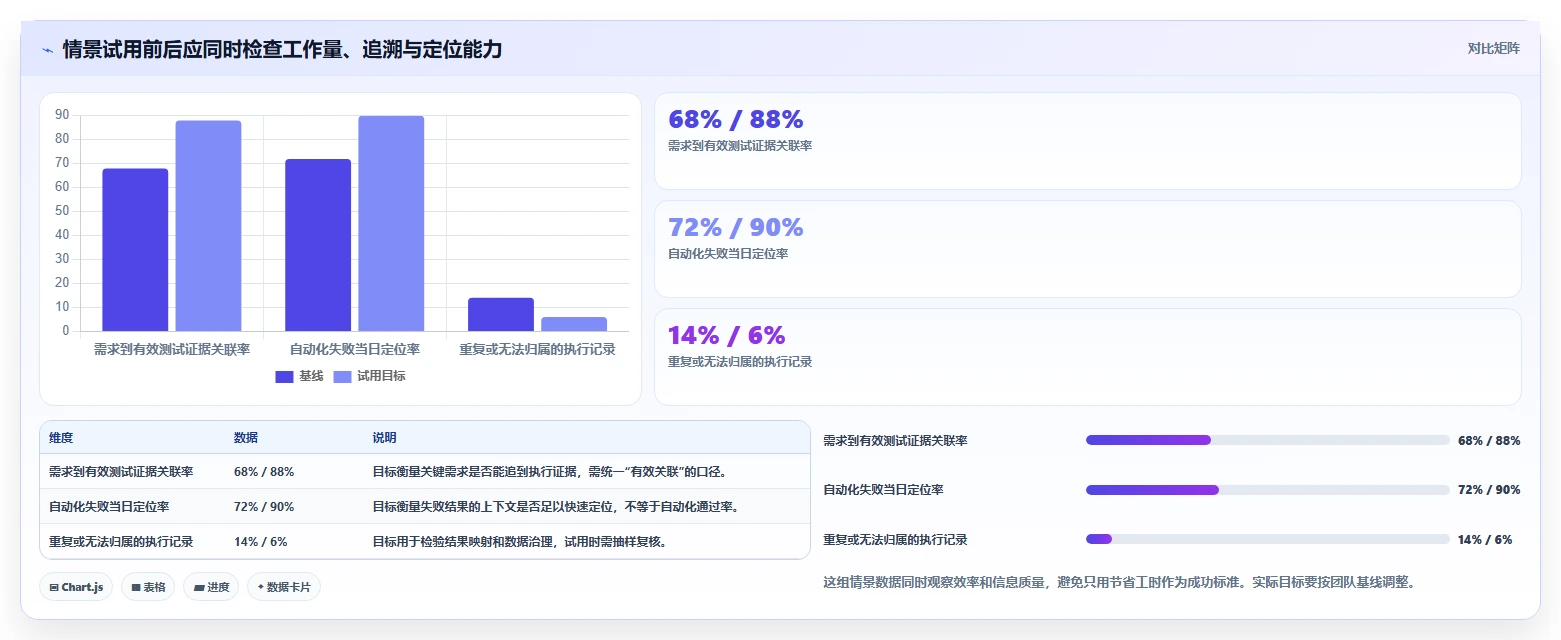Click the description mentioning 试用时需抽样复核
1561x640 pixels.
[520, 541]
